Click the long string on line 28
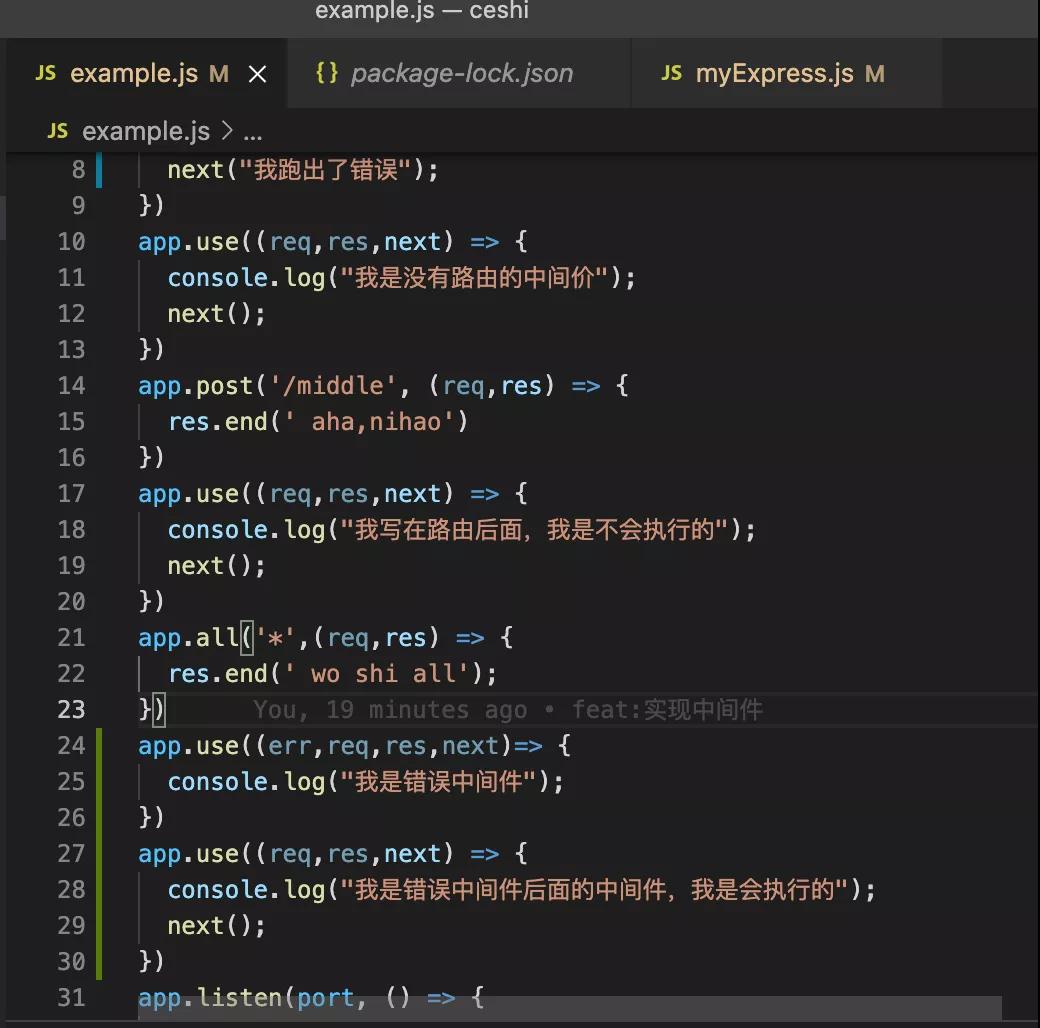This screenshot has height=1028, width=1040. [x=594, y=890]
